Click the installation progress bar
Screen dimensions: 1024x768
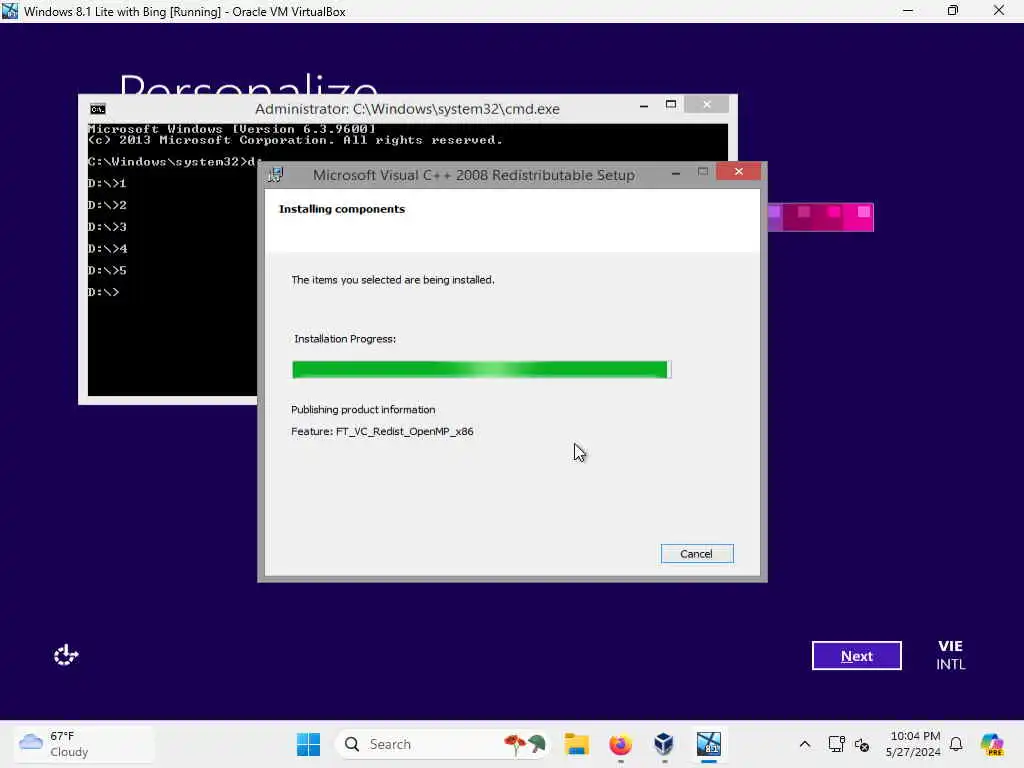tap(481, 370)
